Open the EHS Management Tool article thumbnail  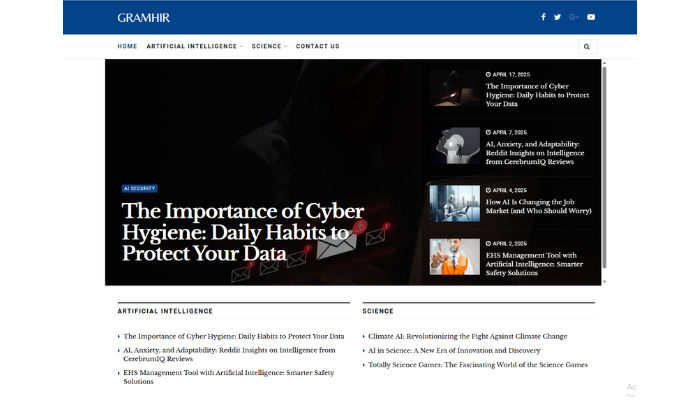pyautogui.click(x=454, y=257)
